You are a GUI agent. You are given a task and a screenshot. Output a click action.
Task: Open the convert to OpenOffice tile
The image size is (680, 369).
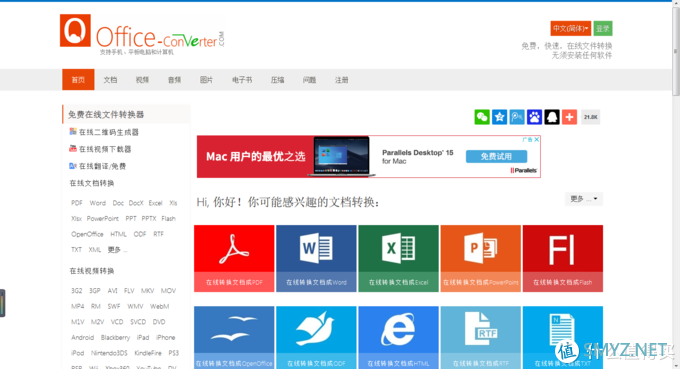tap(234, 338)
